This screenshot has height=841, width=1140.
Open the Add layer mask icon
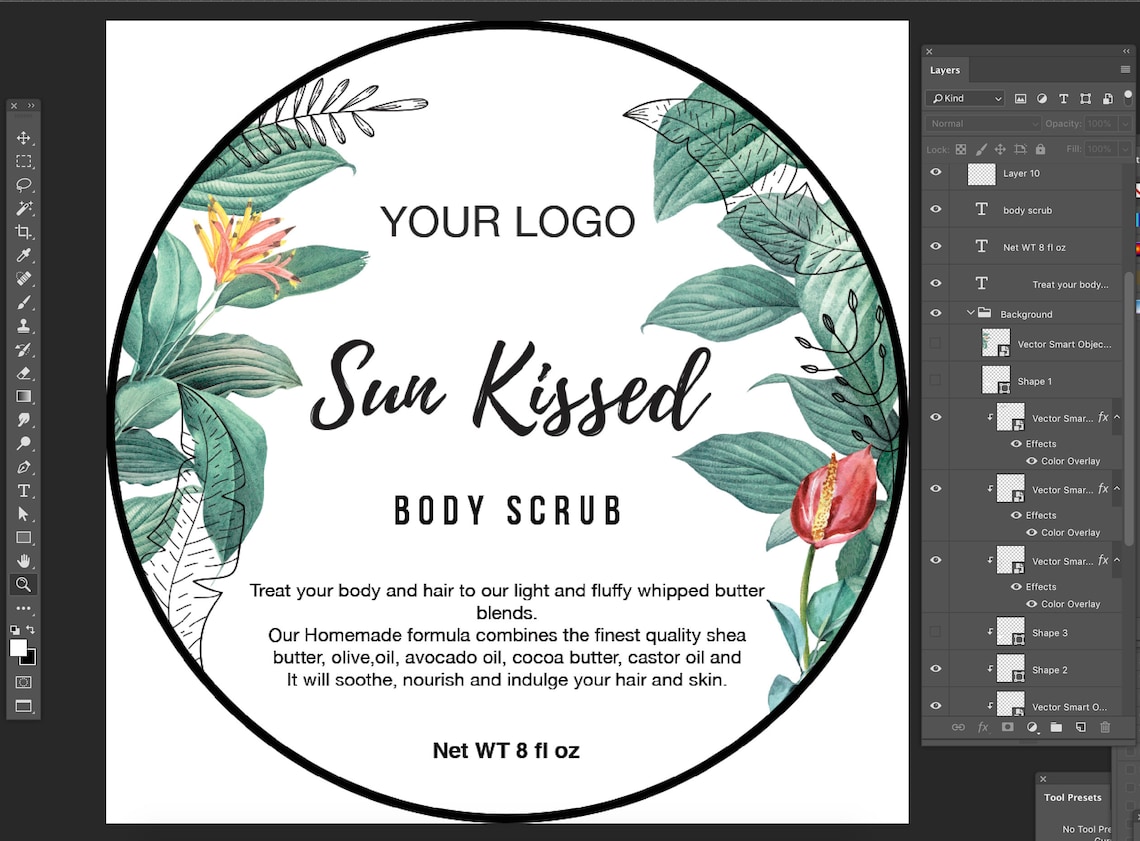click(1007, 727)
